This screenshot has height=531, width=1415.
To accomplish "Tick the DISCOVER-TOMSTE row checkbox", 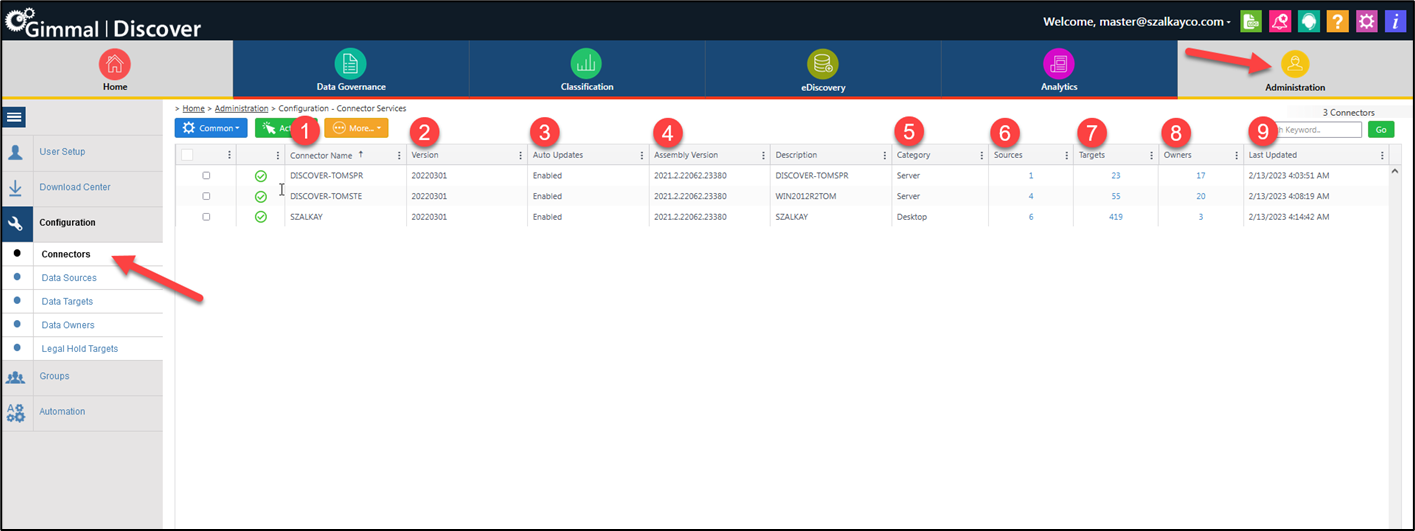I will [x=206, y=196].
